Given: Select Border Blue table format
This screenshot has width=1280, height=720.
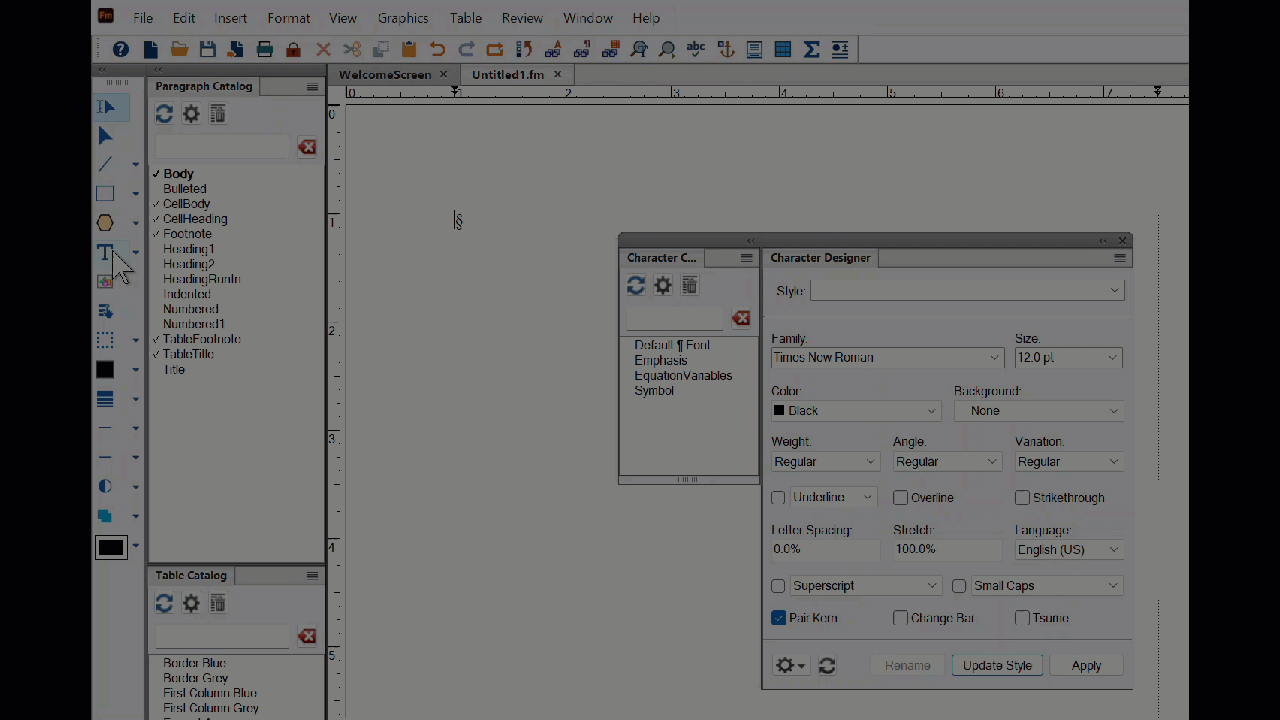Looking at the screenshot, I should 195,663.
